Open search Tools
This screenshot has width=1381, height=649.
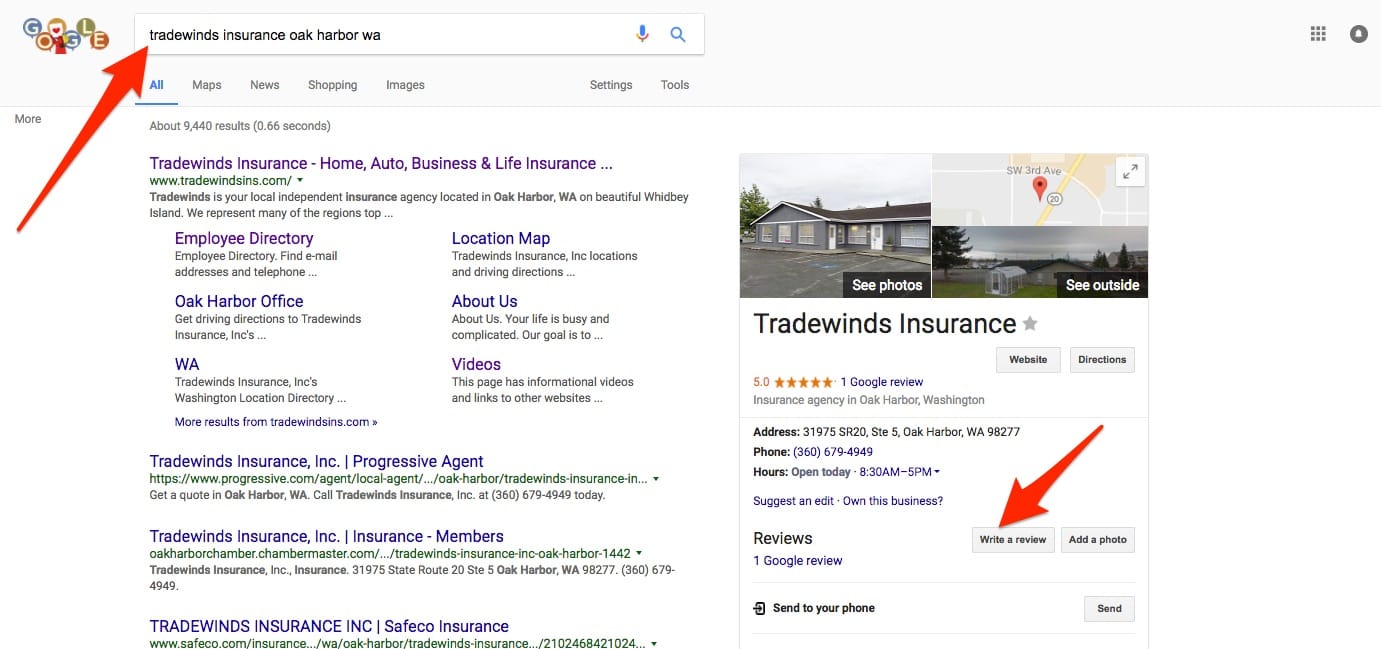pos(675,85)
